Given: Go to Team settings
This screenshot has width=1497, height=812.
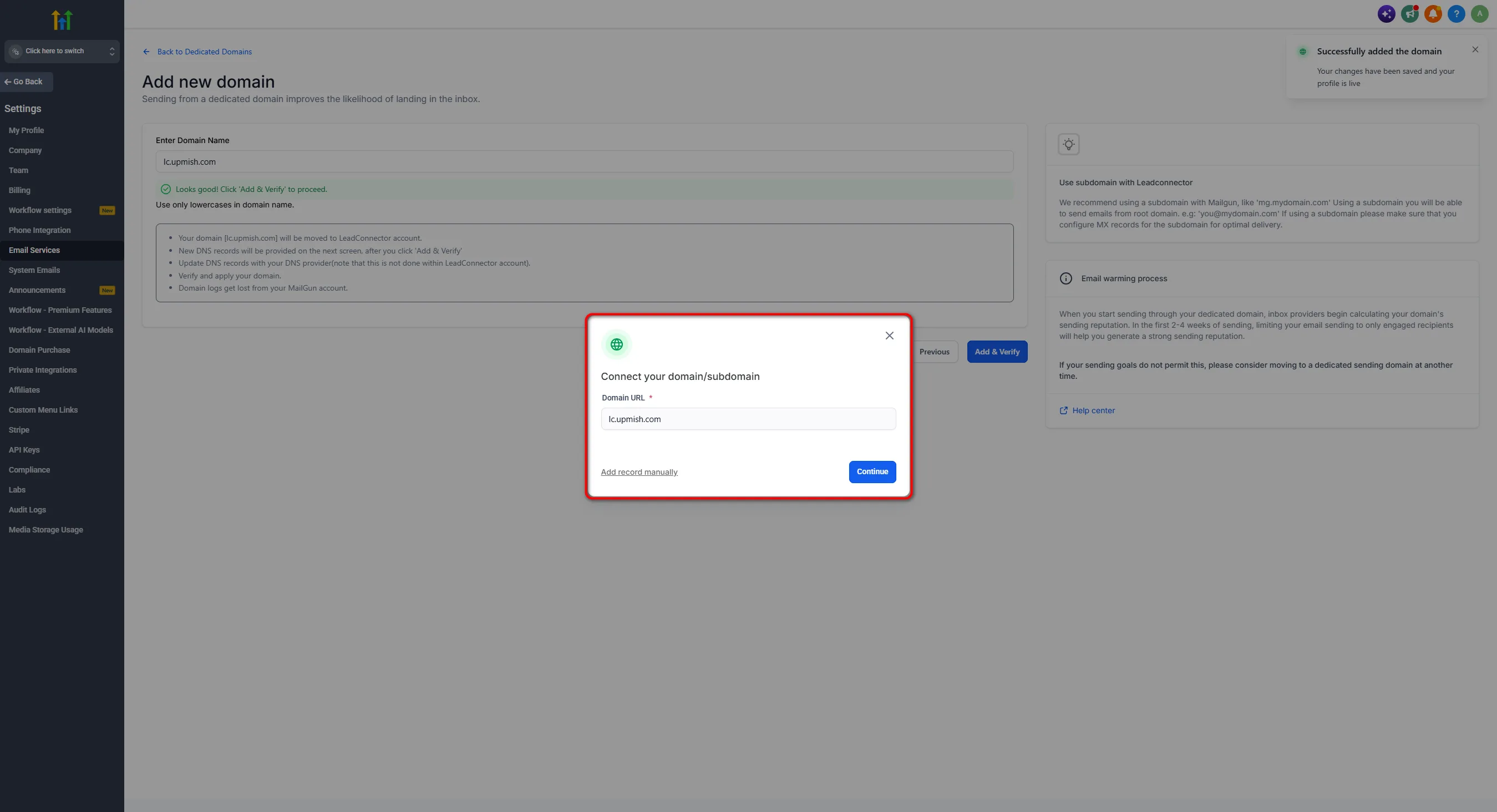Looking at the screenshot, I should click(18, 170).
